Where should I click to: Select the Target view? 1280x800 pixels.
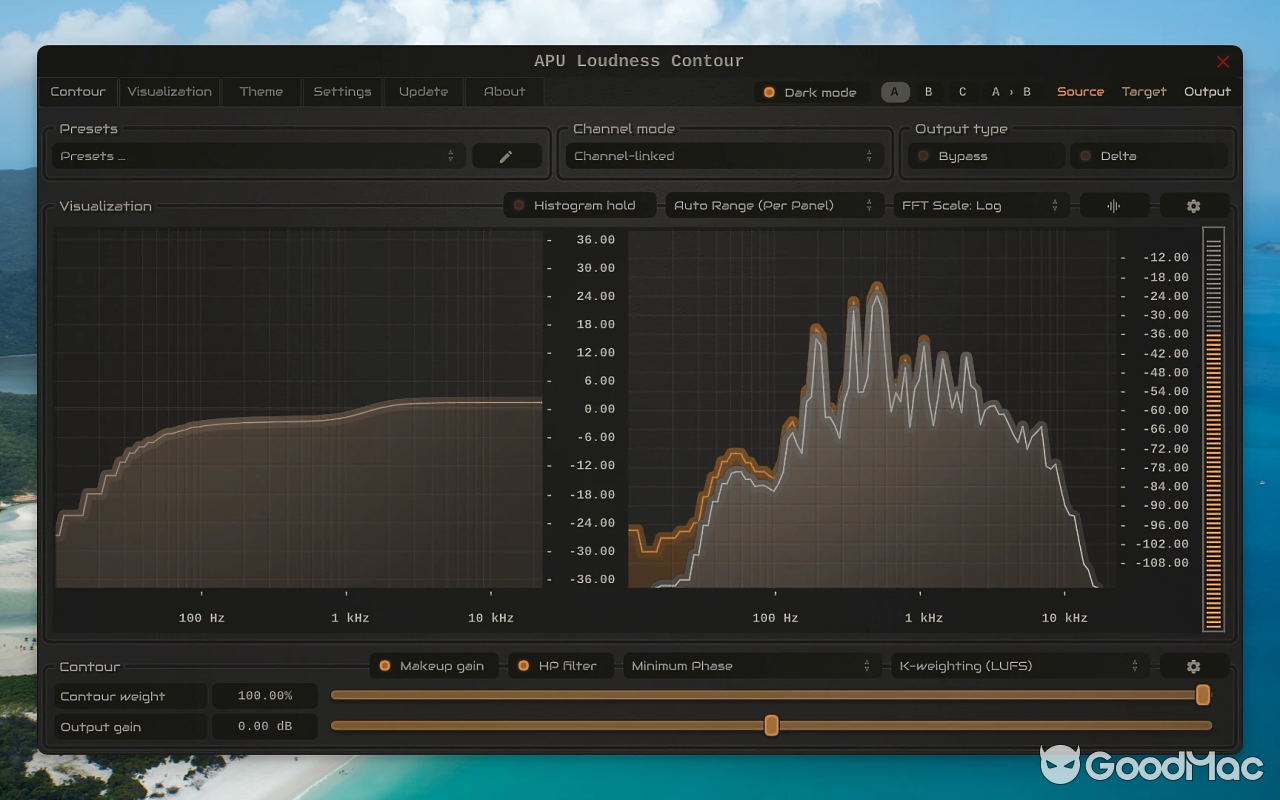(x=1143, y=91)
